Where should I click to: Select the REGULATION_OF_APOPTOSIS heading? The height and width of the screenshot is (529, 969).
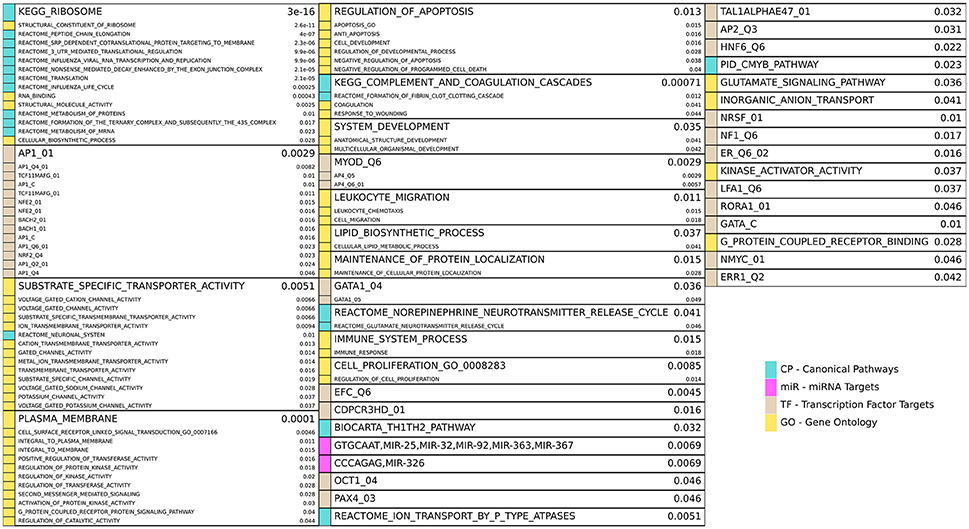click(404, 12)
